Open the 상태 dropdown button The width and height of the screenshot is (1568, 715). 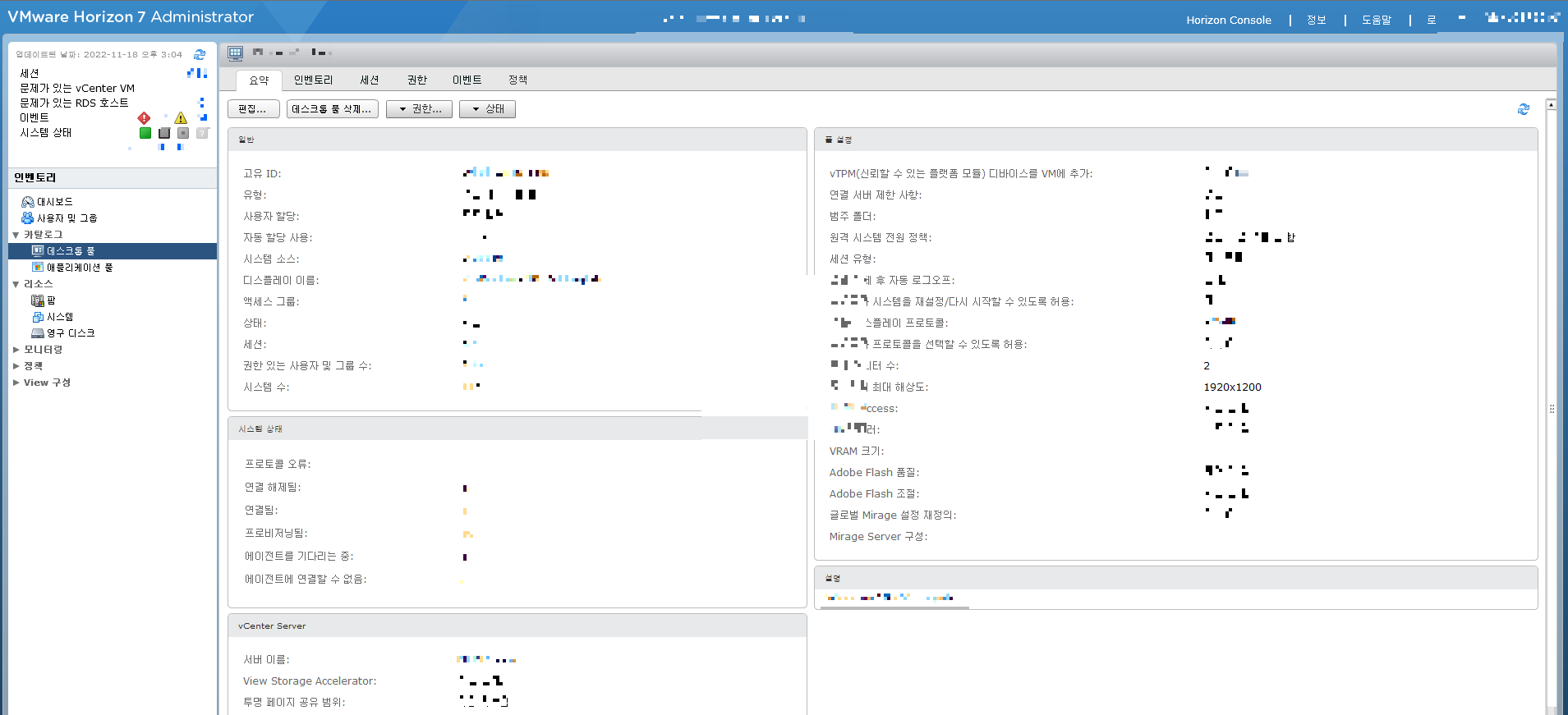pos(487,109)
